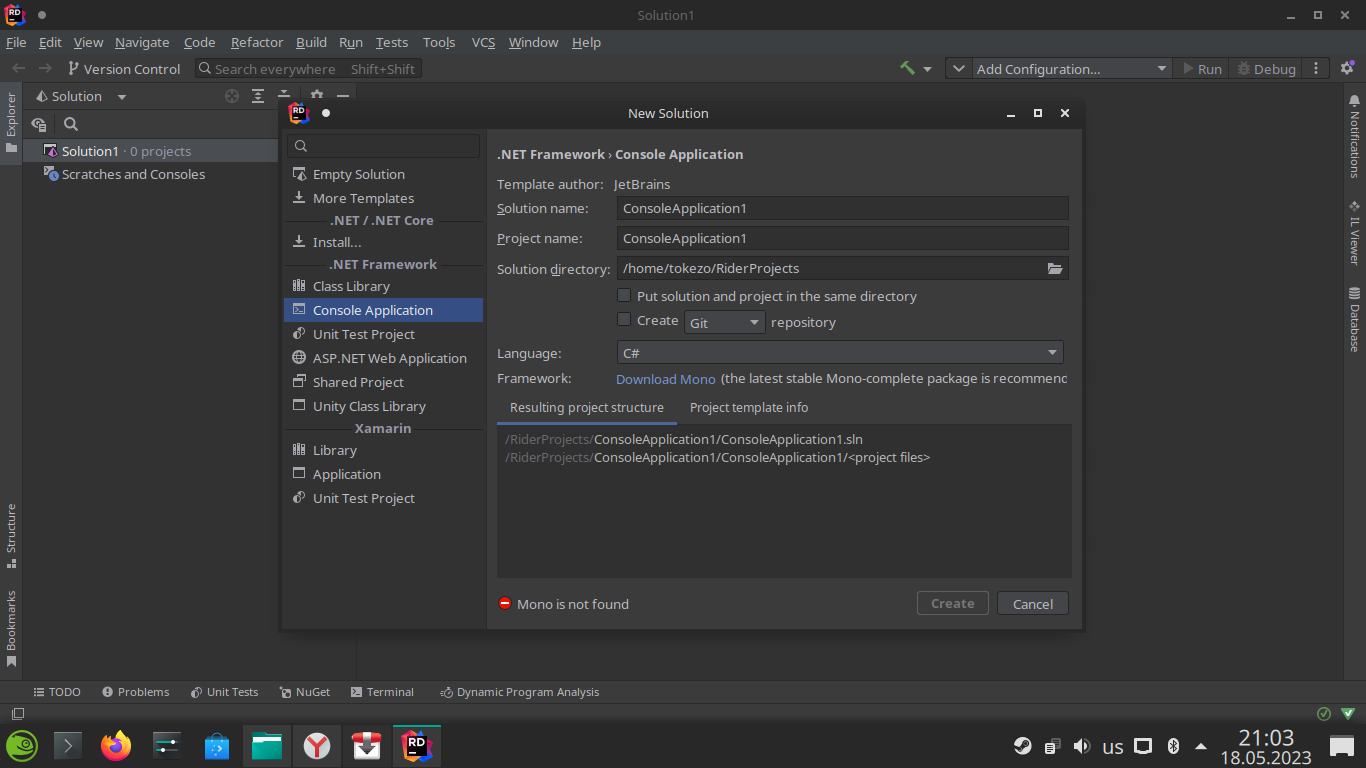Open the Refactor menu
This screenshot has width=1366, height=768.
(257, 42)
